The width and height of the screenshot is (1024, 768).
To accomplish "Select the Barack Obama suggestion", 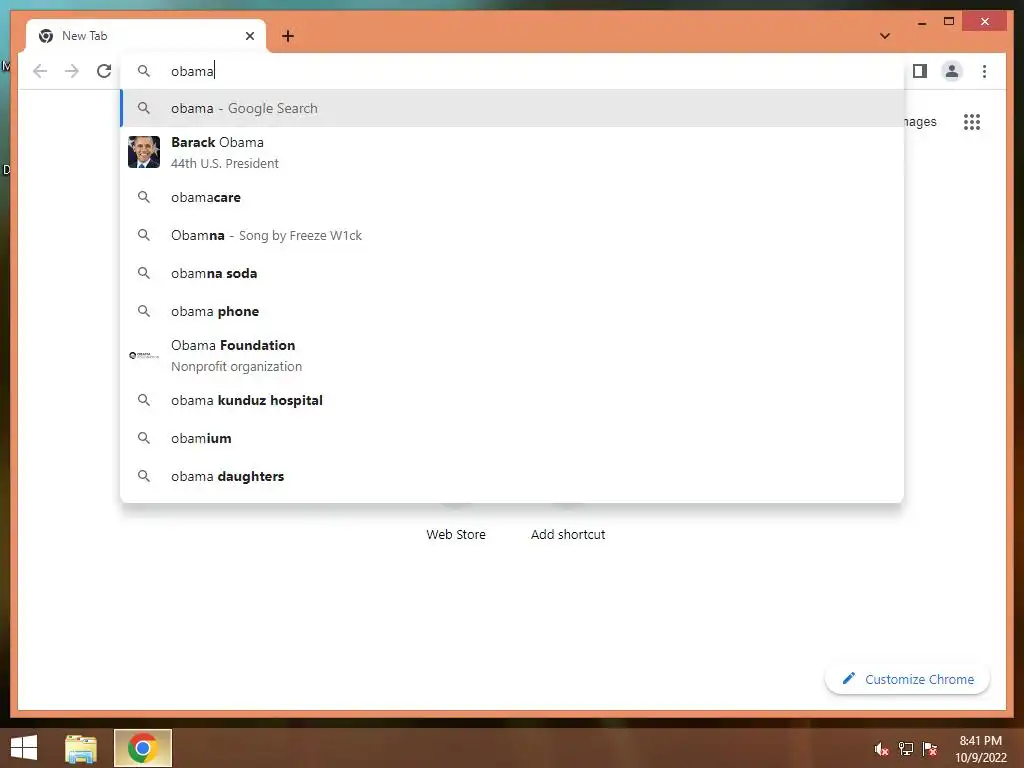I will click(513, 152).
